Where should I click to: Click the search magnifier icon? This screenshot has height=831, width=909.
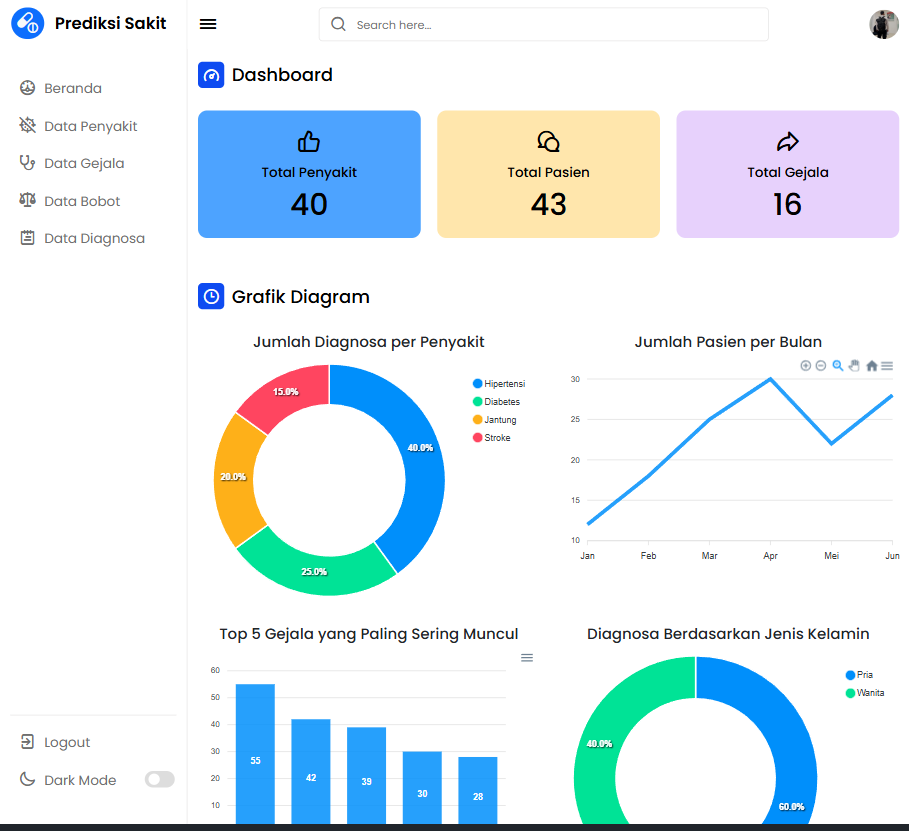click(338, 24)
